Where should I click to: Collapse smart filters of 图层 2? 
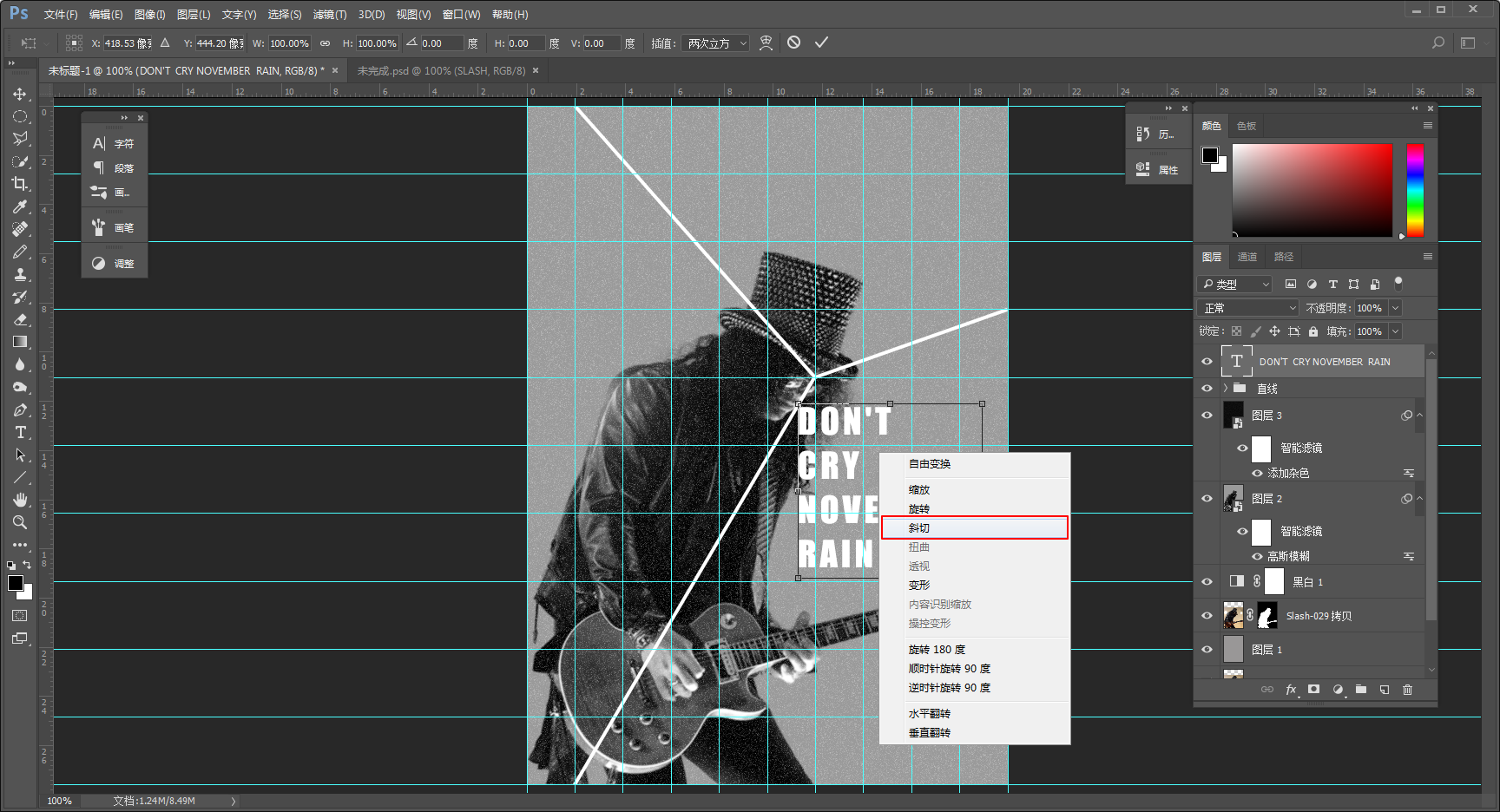pos(1419,499)
